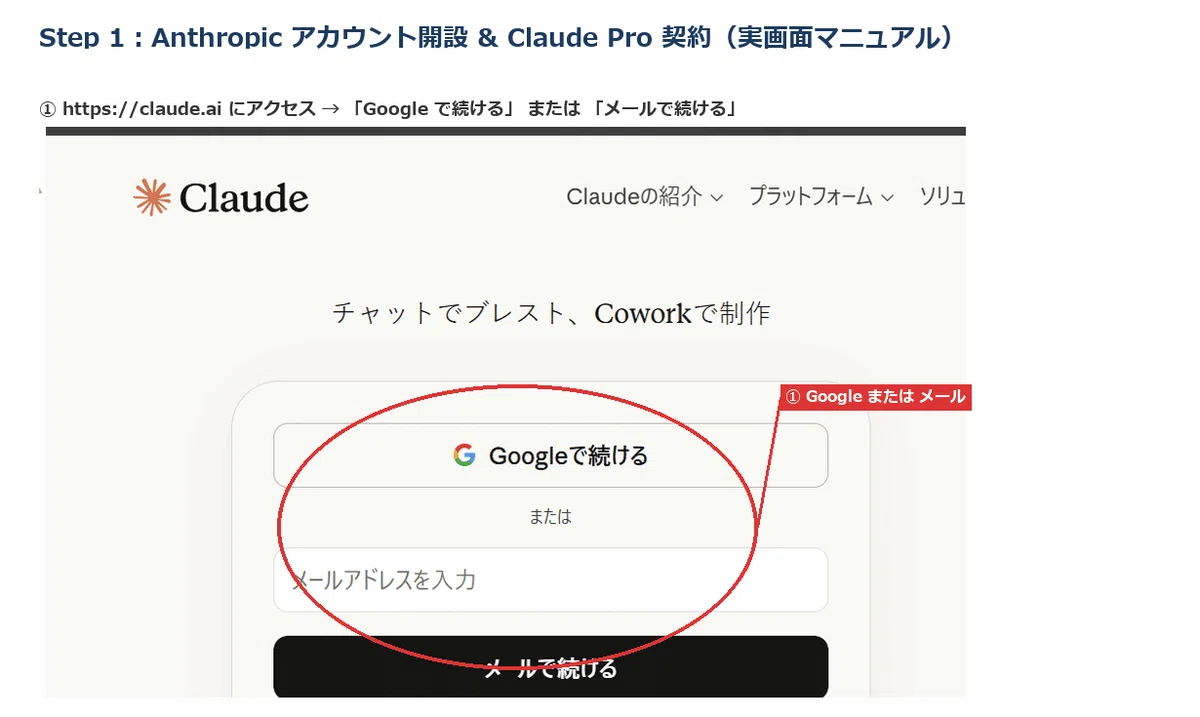Click the "チャットでブレスト、Coworkで制作" headline

pyautogui.click(x=551, y=313)
